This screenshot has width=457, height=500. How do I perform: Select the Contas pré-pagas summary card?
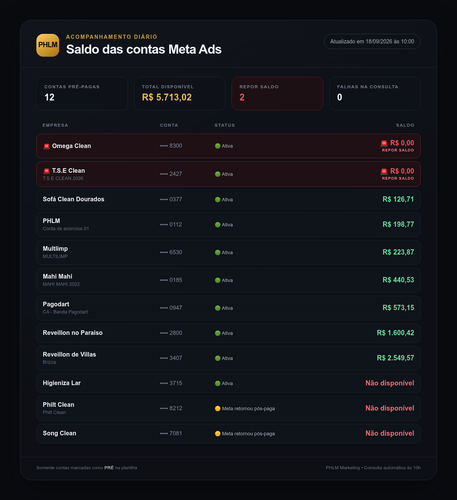pos(82,94)
